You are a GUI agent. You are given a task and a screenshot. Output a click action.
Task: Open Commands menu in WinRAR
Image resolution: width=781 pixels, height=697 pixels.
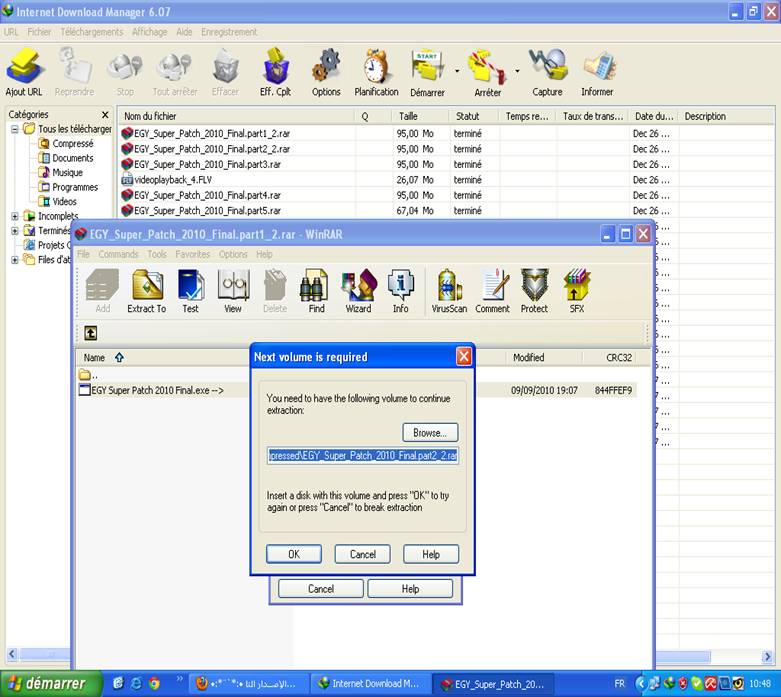pos(118,254)
